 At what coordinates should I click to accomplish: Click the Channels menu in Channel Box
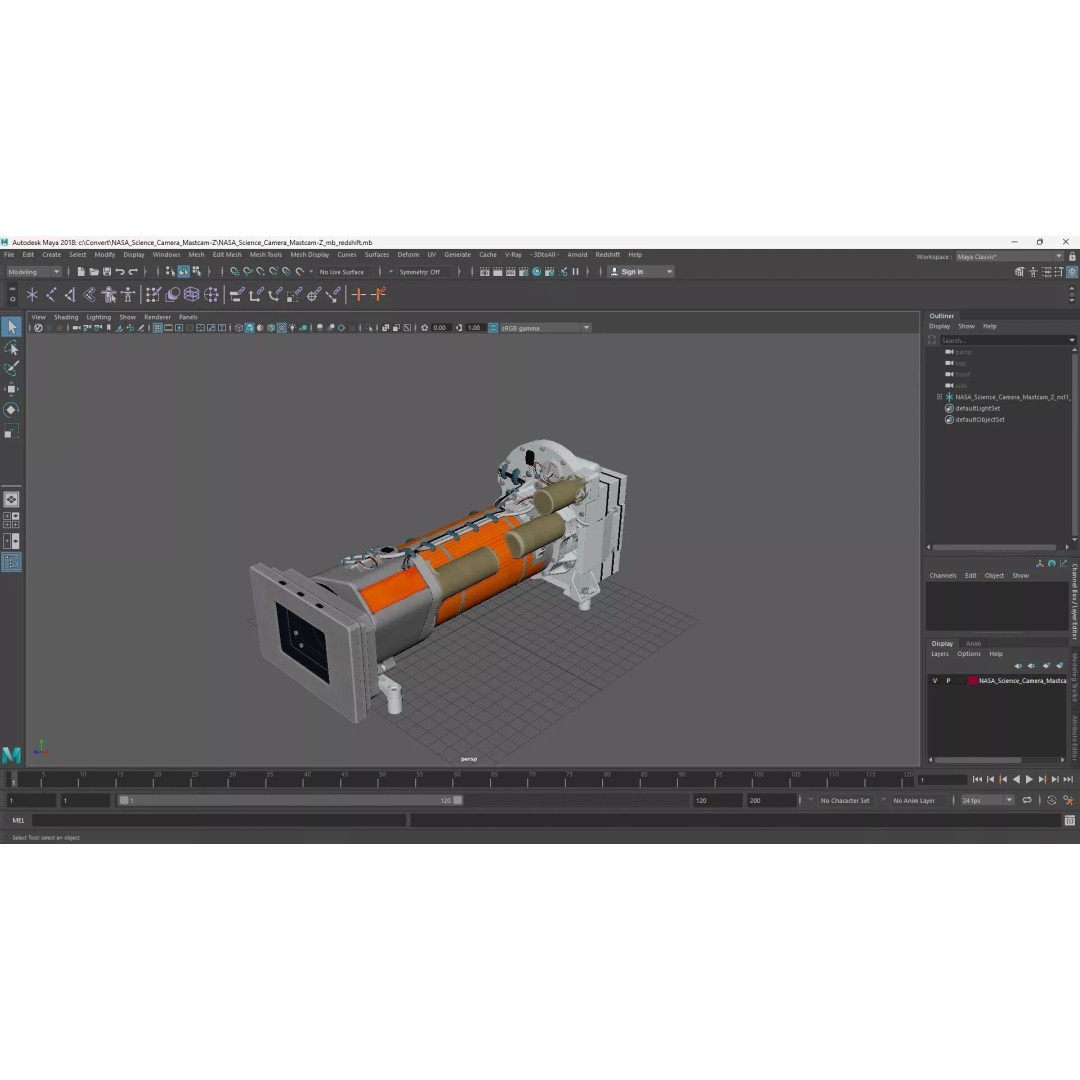[x=942, y=575]
